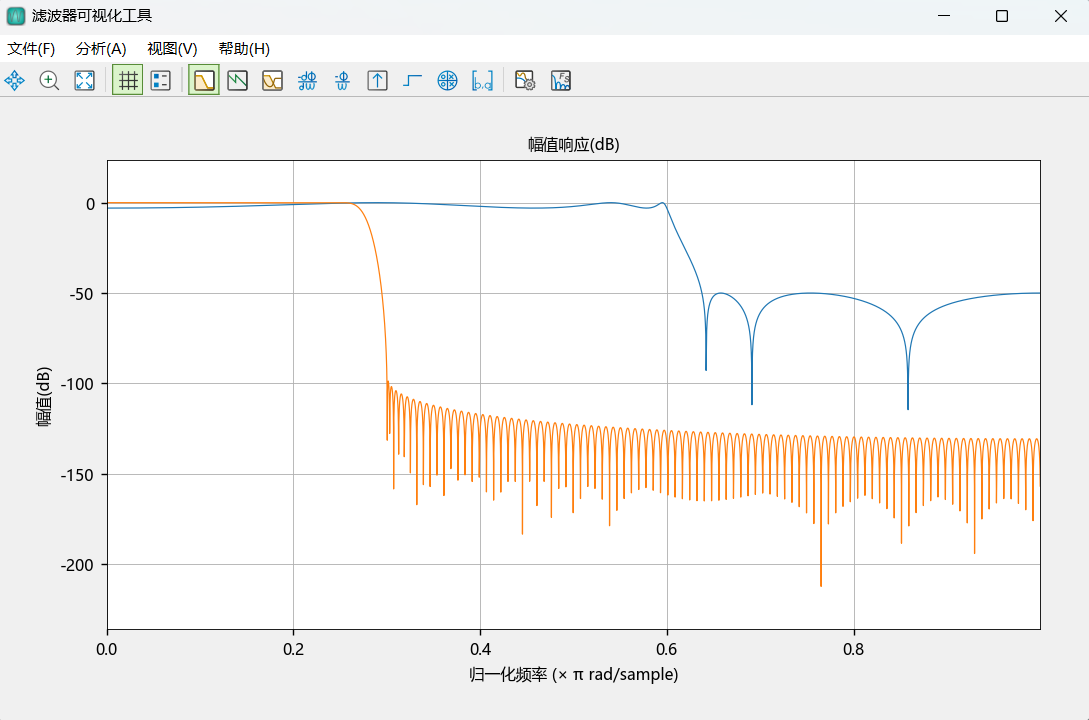Viewport: 1089px width, 720px height.
Task: Open analysis parameters settings icon
Action: pos(525,81)
